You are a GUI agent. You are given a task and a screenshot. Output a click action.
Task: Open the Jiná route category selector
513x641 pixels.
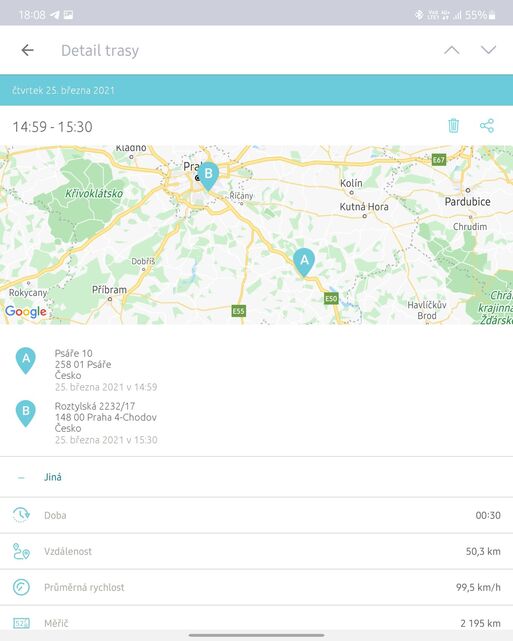pyautogui.click(x=256, y=477)
